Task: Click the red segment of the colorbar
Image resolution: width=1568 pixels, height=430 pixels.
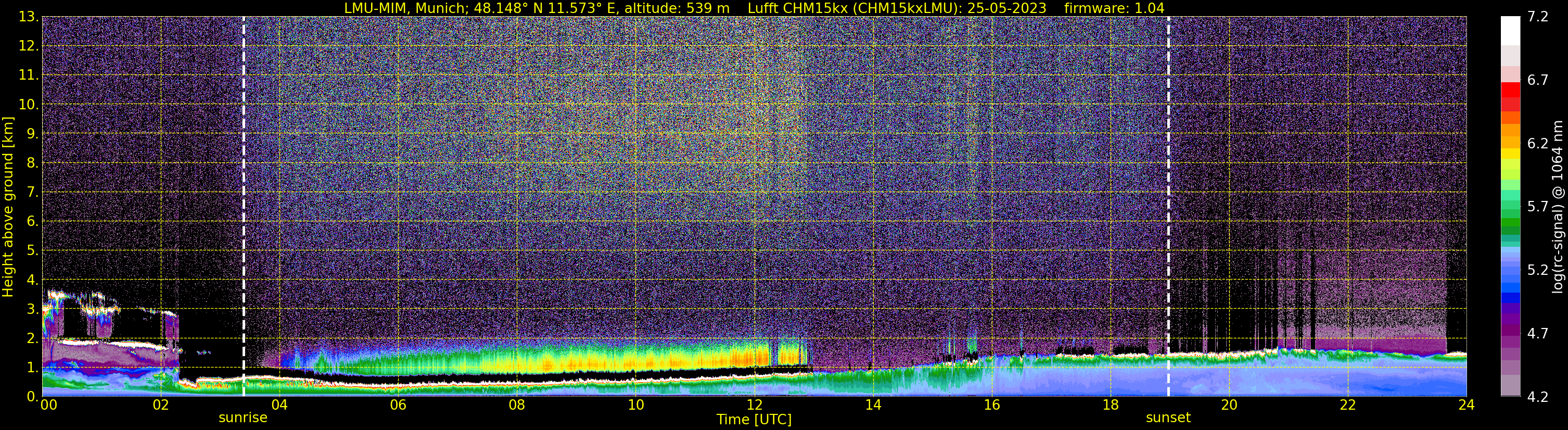Action: point(1510,90)
